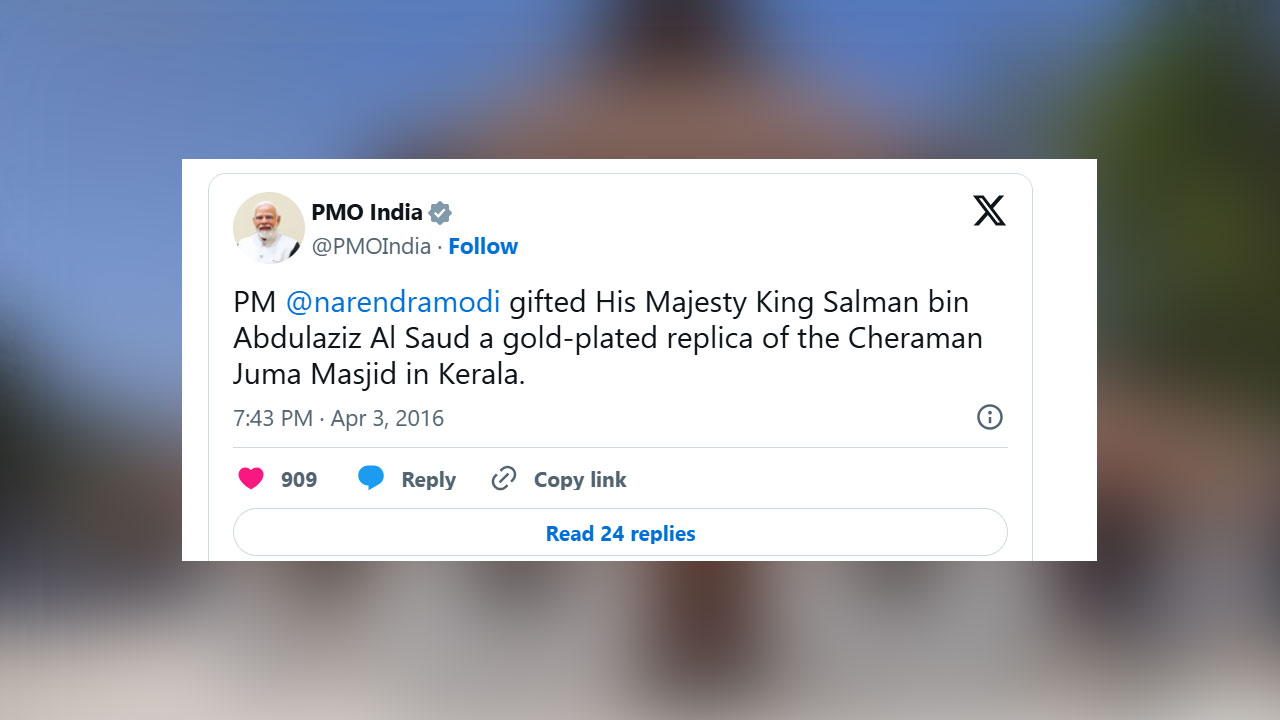Click the Copy link text

pyautogui.click(x=580, y=480)
